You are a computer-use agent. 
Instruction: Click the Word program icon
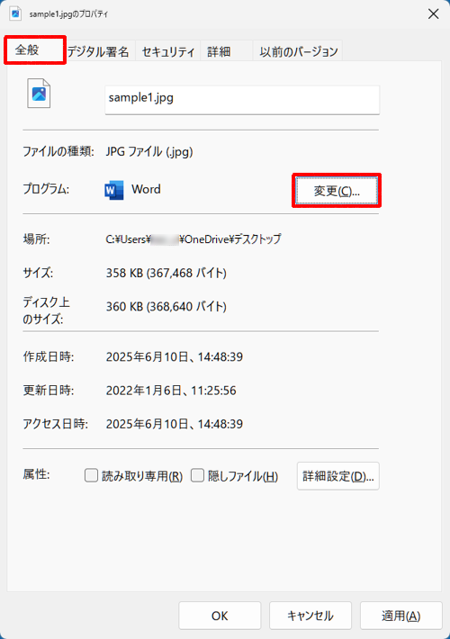pyautogui.click(x=114, y=190)
